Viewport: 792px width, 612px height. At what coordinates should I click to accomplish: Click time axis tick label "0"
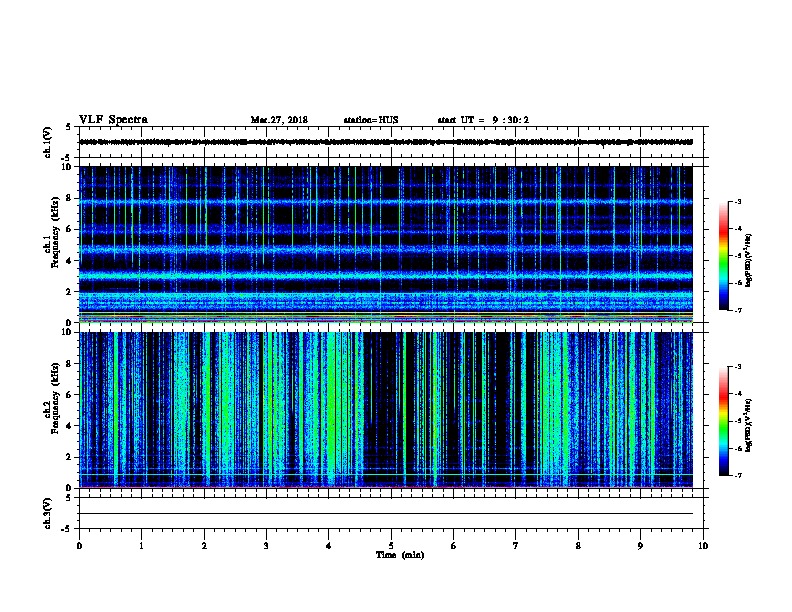[x=79, y=545]
